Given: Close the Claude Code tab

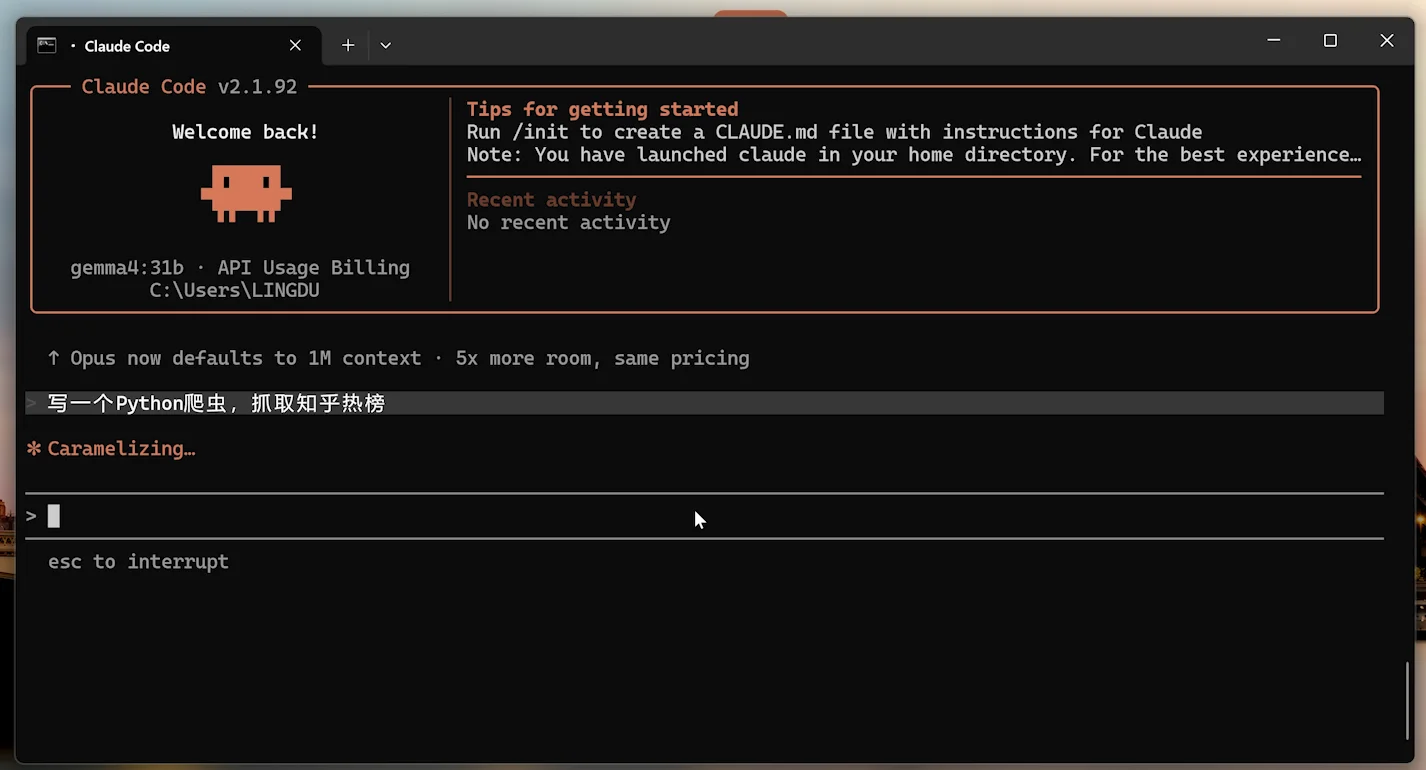Looking at the screenshot, I should point(295,45).
